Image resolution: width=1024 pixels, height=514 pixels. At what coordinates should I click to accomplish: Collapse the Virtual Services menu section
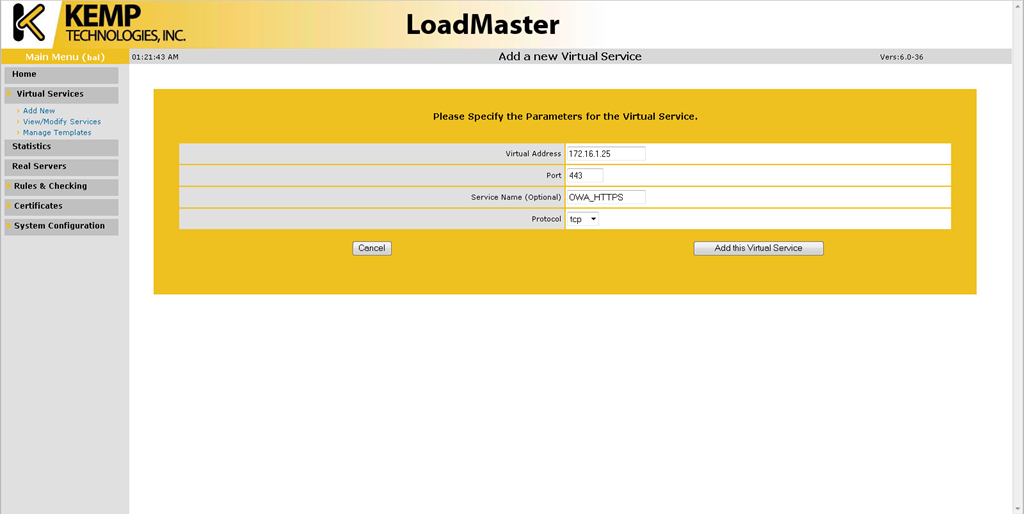coord(61,95)
